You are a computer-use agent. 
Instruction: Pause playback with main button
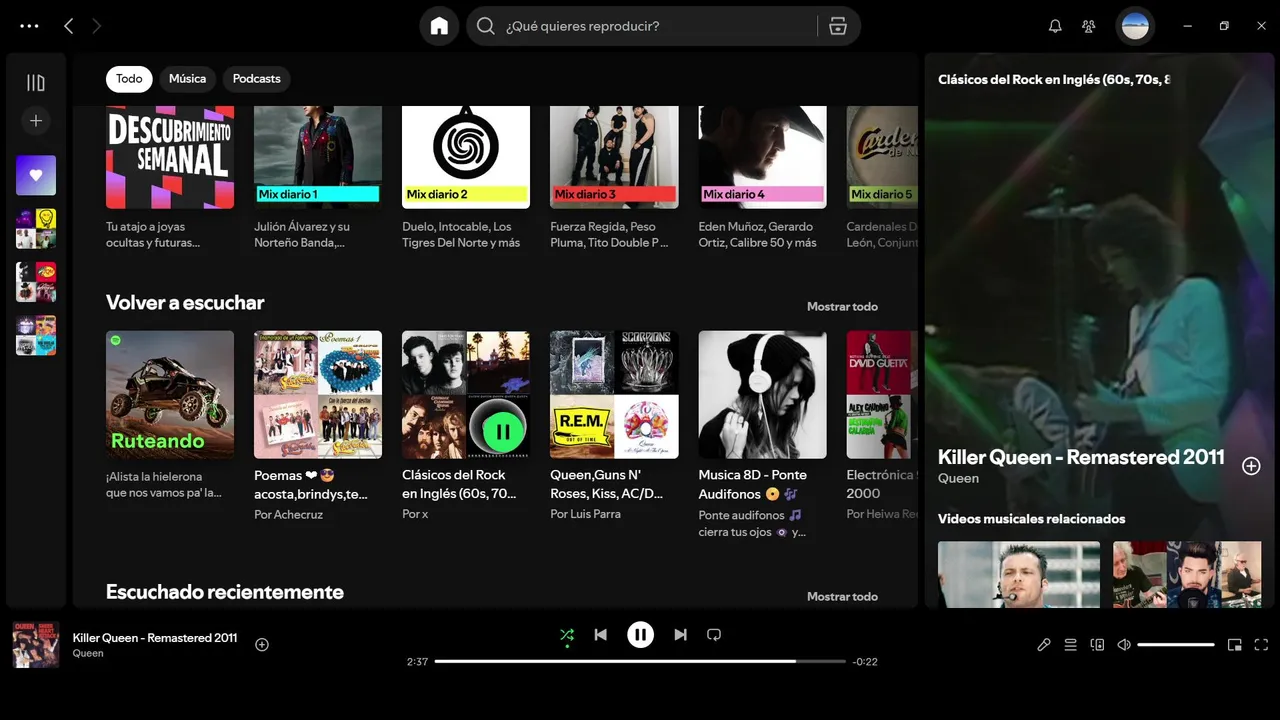click(x=640, y=635)
